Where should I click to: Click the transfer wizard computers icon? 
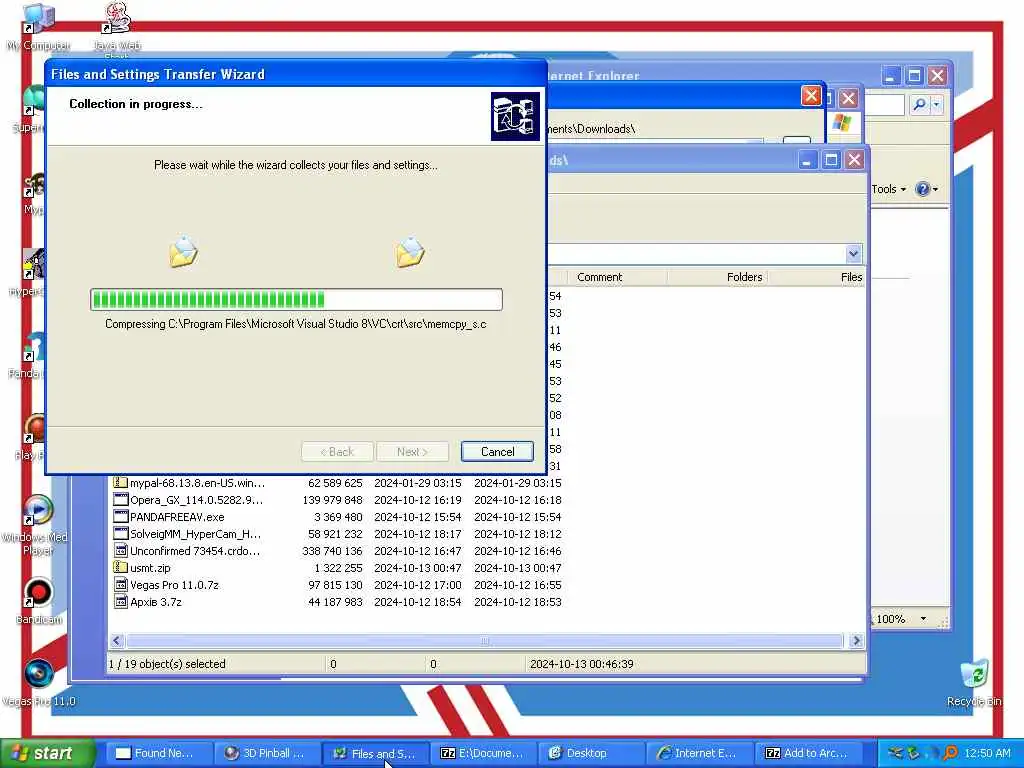(x=515, y=116)
